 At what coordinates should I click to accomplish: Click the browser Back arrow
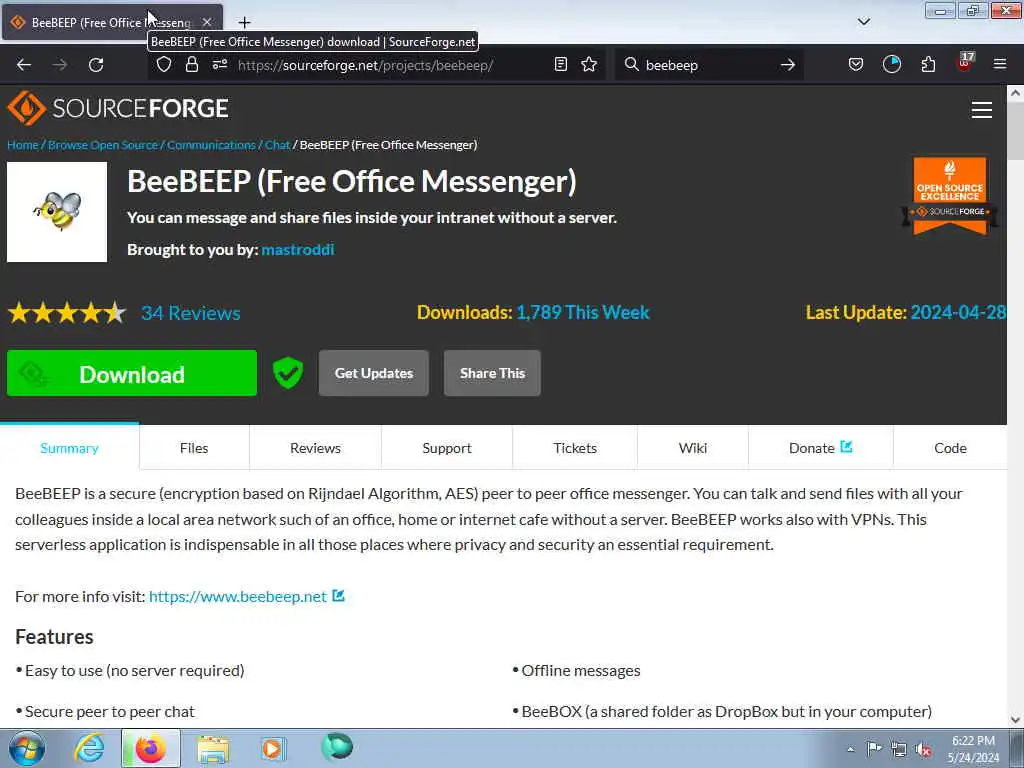(24, 65)
